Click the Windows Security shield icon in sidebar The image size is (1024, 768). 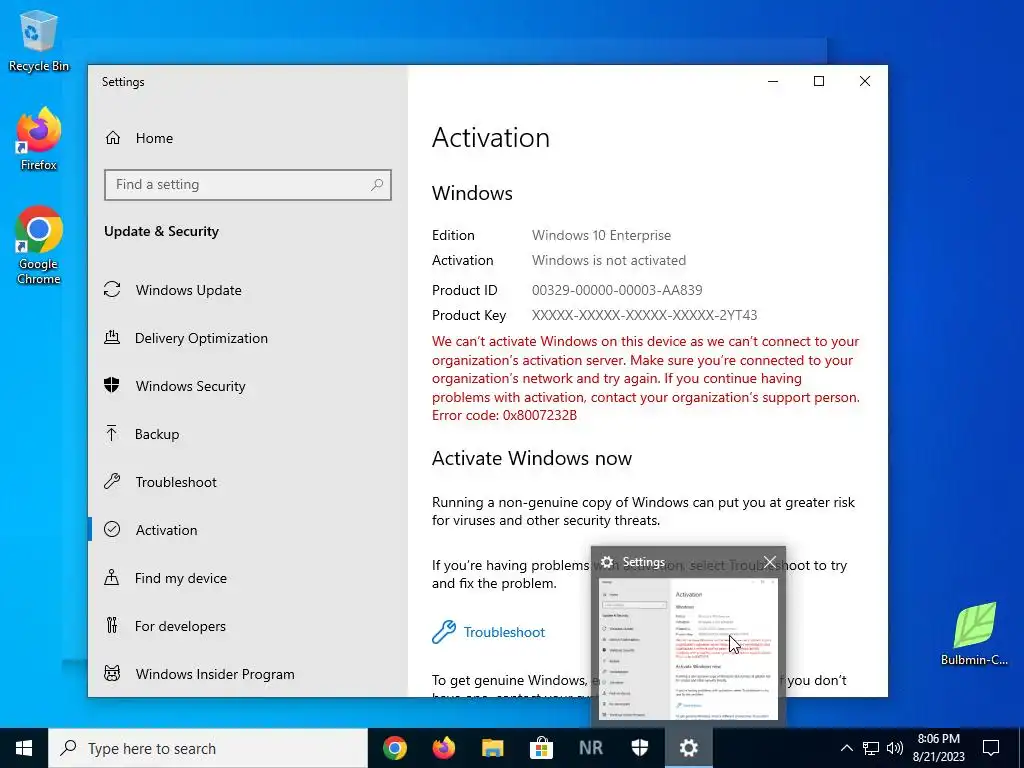[x=112, y=385]
